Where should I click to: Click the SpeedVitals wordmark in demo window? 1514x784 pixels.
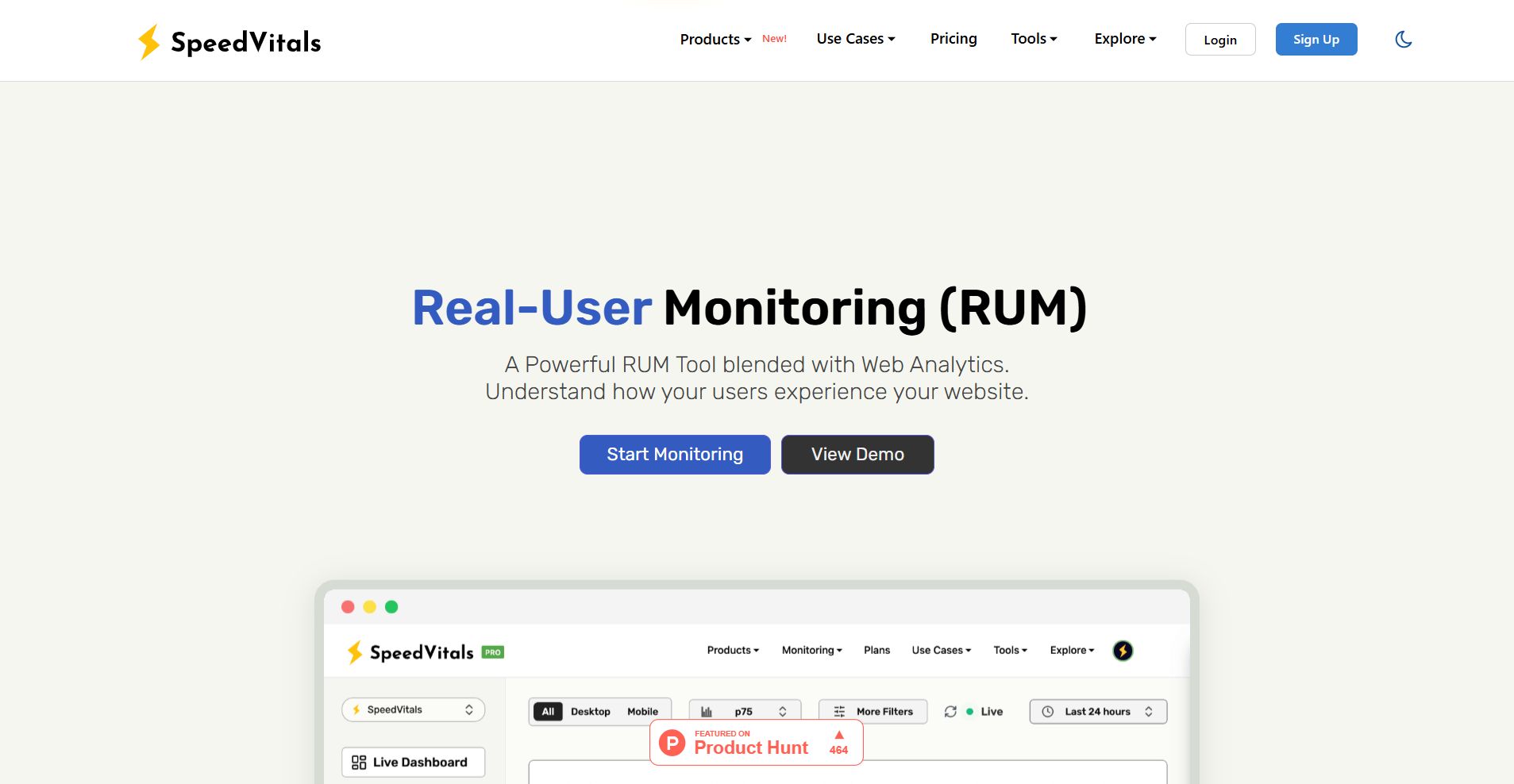[422, 652]
